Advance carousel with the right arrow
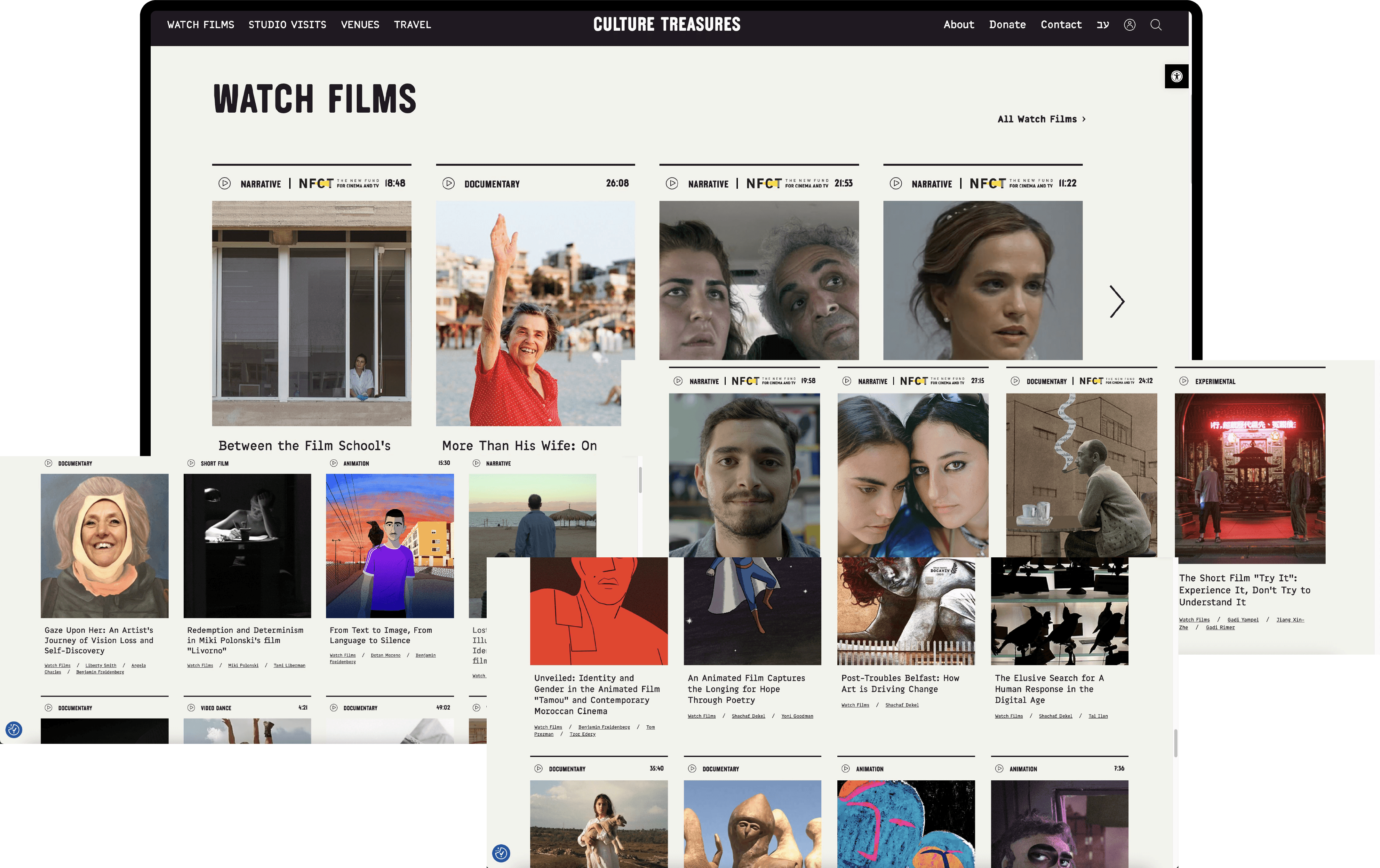The image size is (1380, 868). (1116, 301)
